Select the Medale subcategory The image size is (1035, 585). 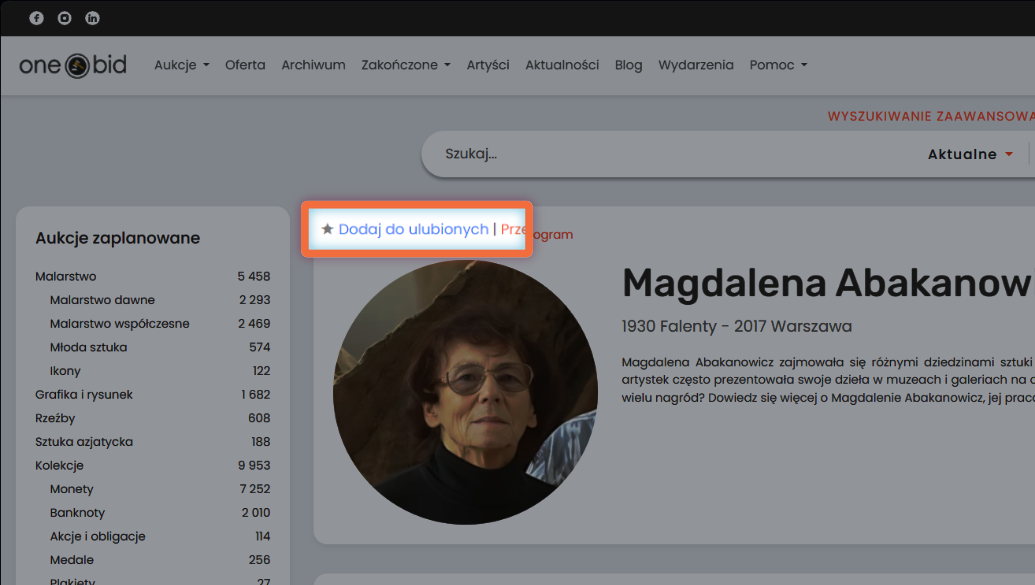[72, 560]
